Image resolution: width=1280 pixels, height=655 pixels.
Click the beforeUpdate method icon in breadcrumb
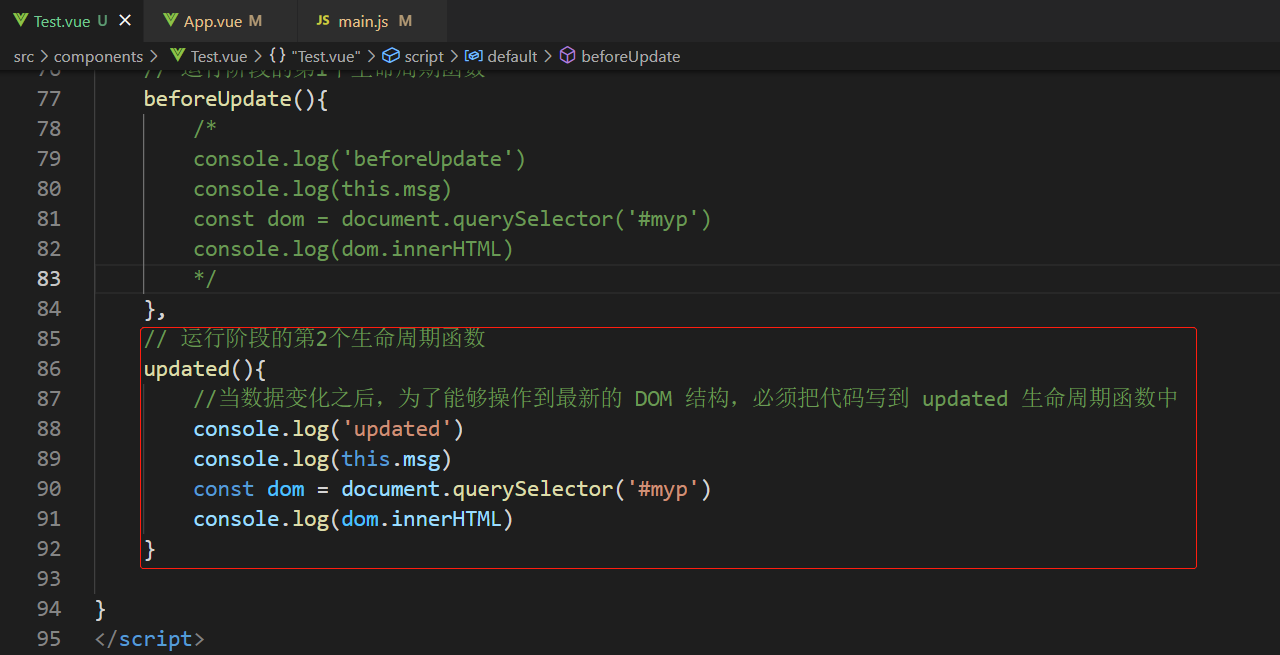pyautogui.click(x=567, y=56)
